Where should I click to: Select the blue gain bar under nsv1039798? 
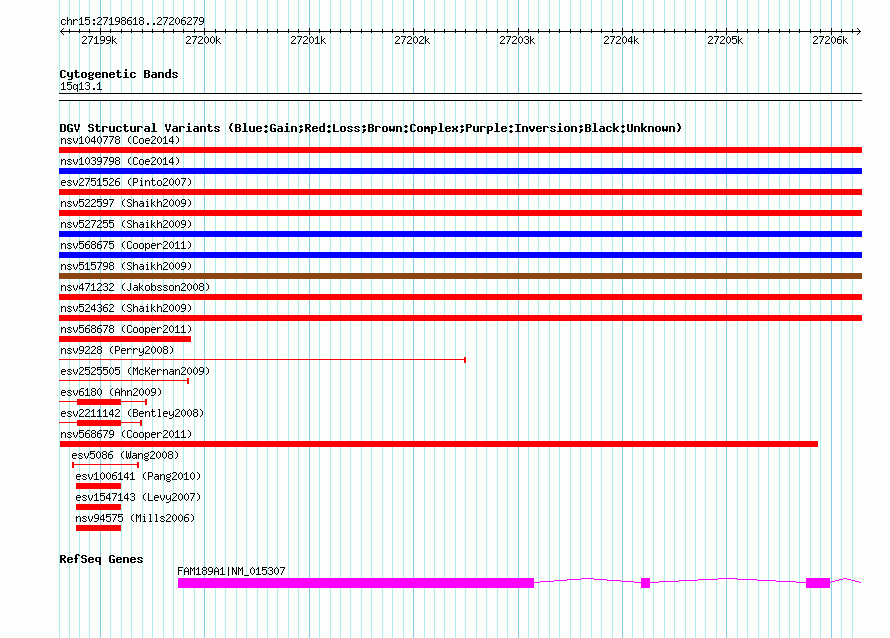tap(460, 171)
